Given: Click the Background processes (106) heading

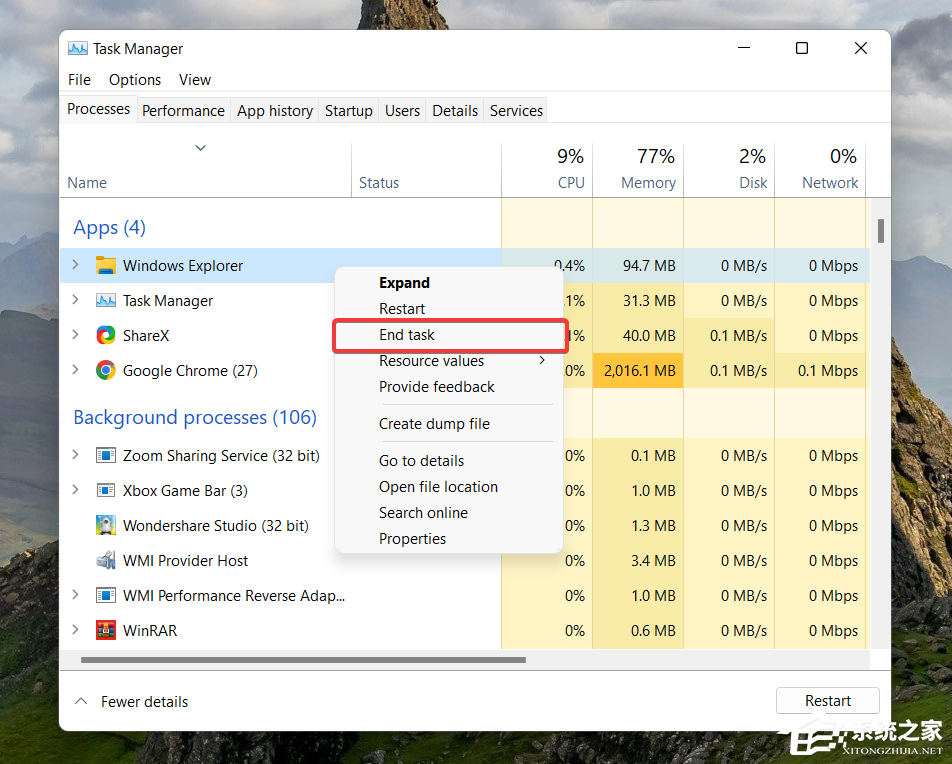Looking at the screenshot, I should [x=195, y=418].
